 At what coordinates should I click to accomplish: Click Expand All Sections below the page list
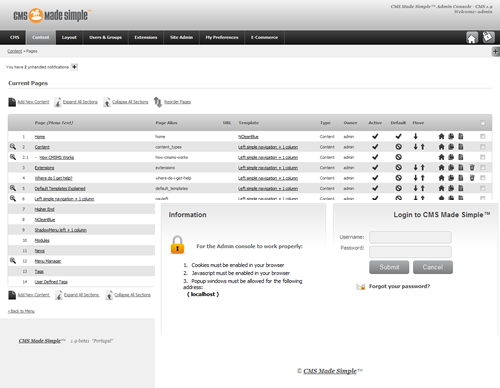pyautogui.click(x=82, y=295)
